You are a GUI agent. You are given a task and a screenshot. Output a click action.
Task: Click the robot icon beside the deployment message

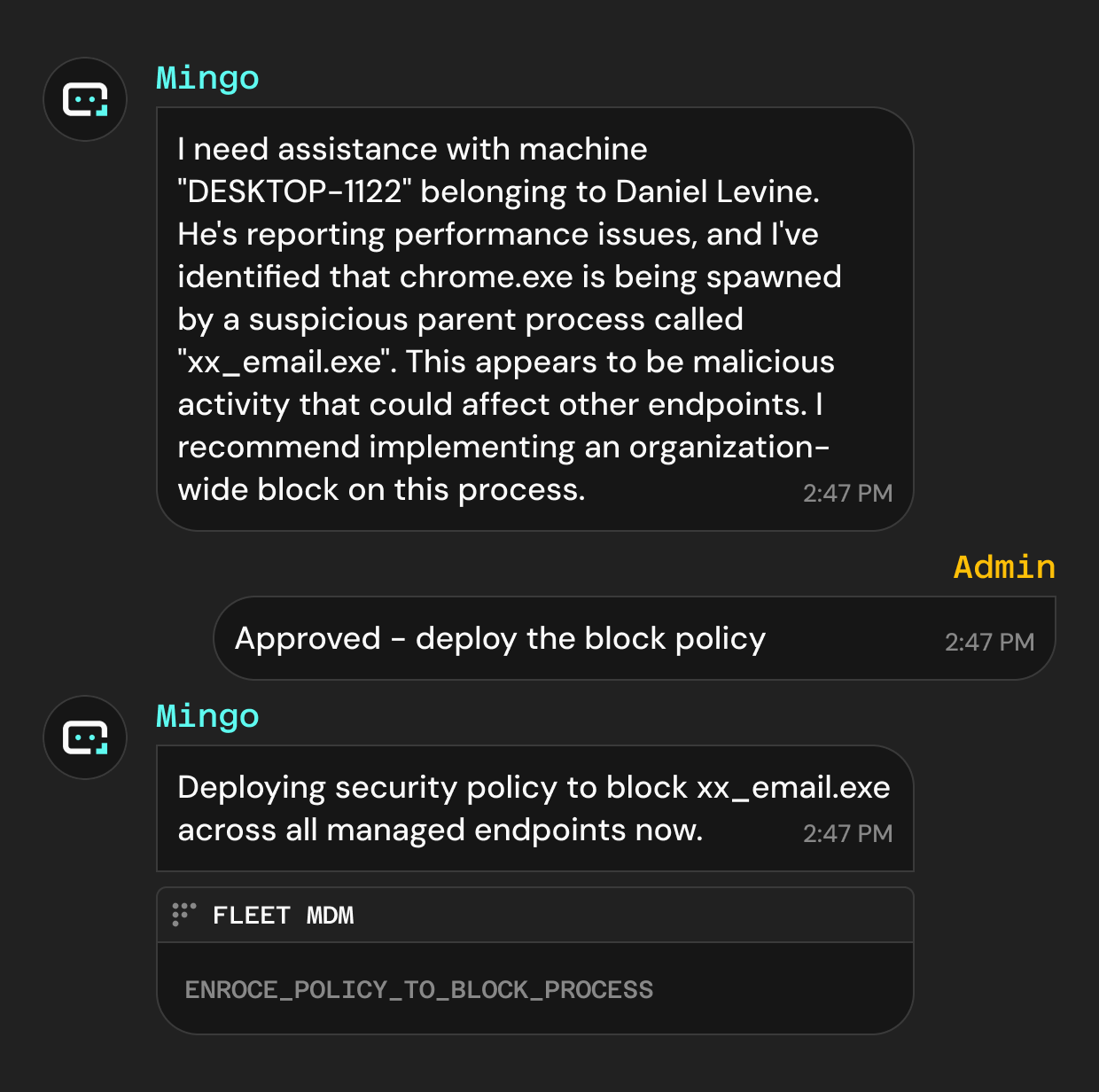pos(84,737)
